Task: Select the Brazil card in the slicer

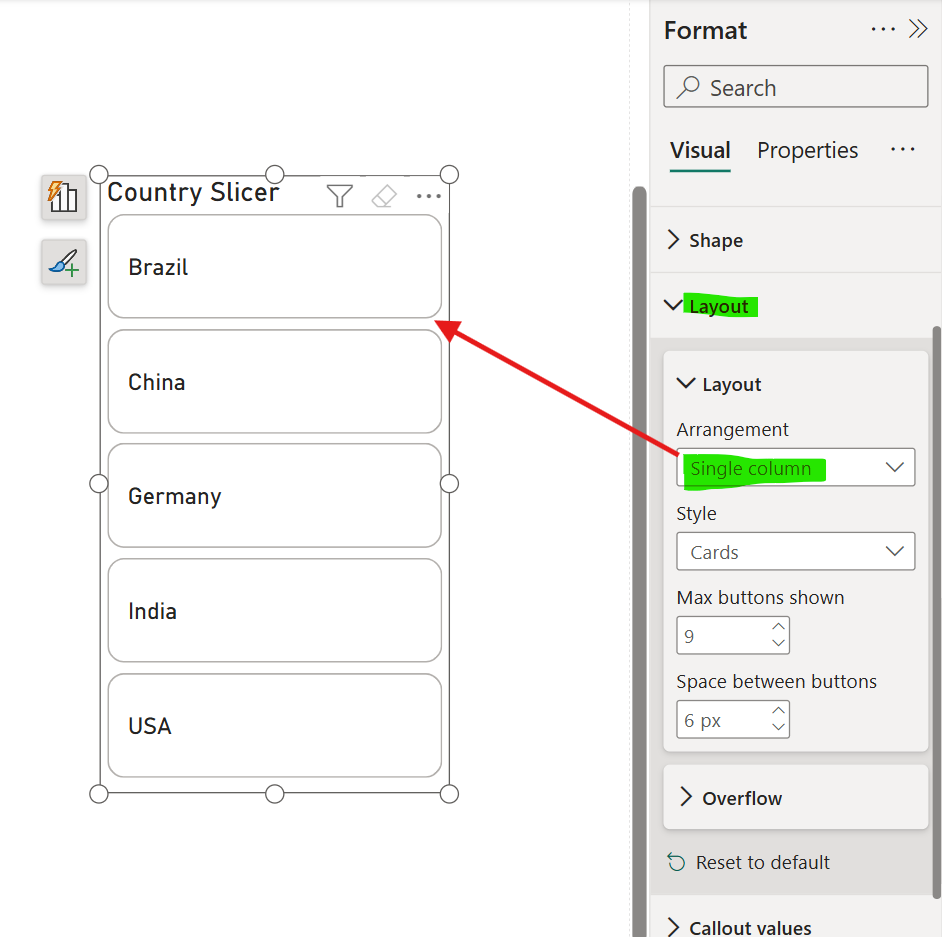Action: click(x=274, y=267)
